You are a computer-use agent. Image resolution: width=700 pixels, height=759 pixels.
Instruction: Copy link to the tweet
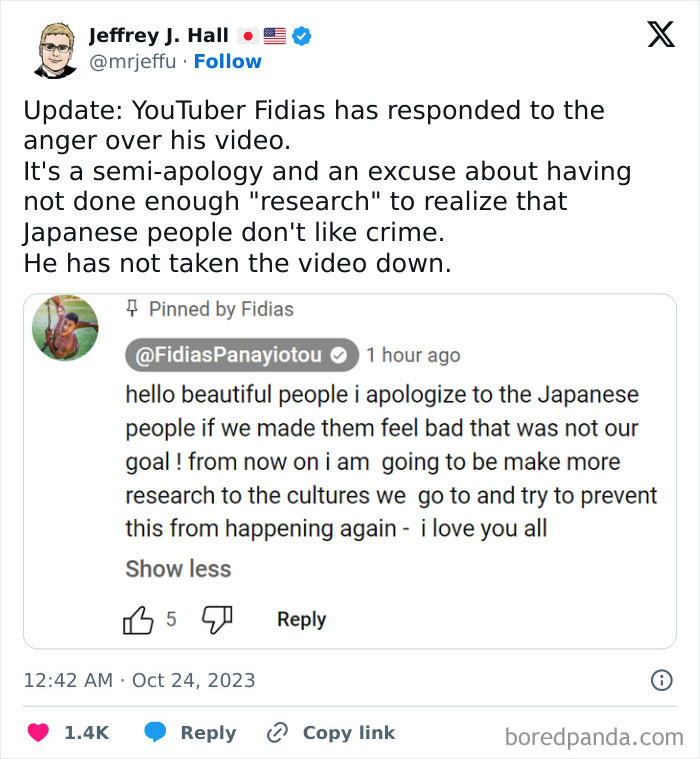[x=332, y=733]
